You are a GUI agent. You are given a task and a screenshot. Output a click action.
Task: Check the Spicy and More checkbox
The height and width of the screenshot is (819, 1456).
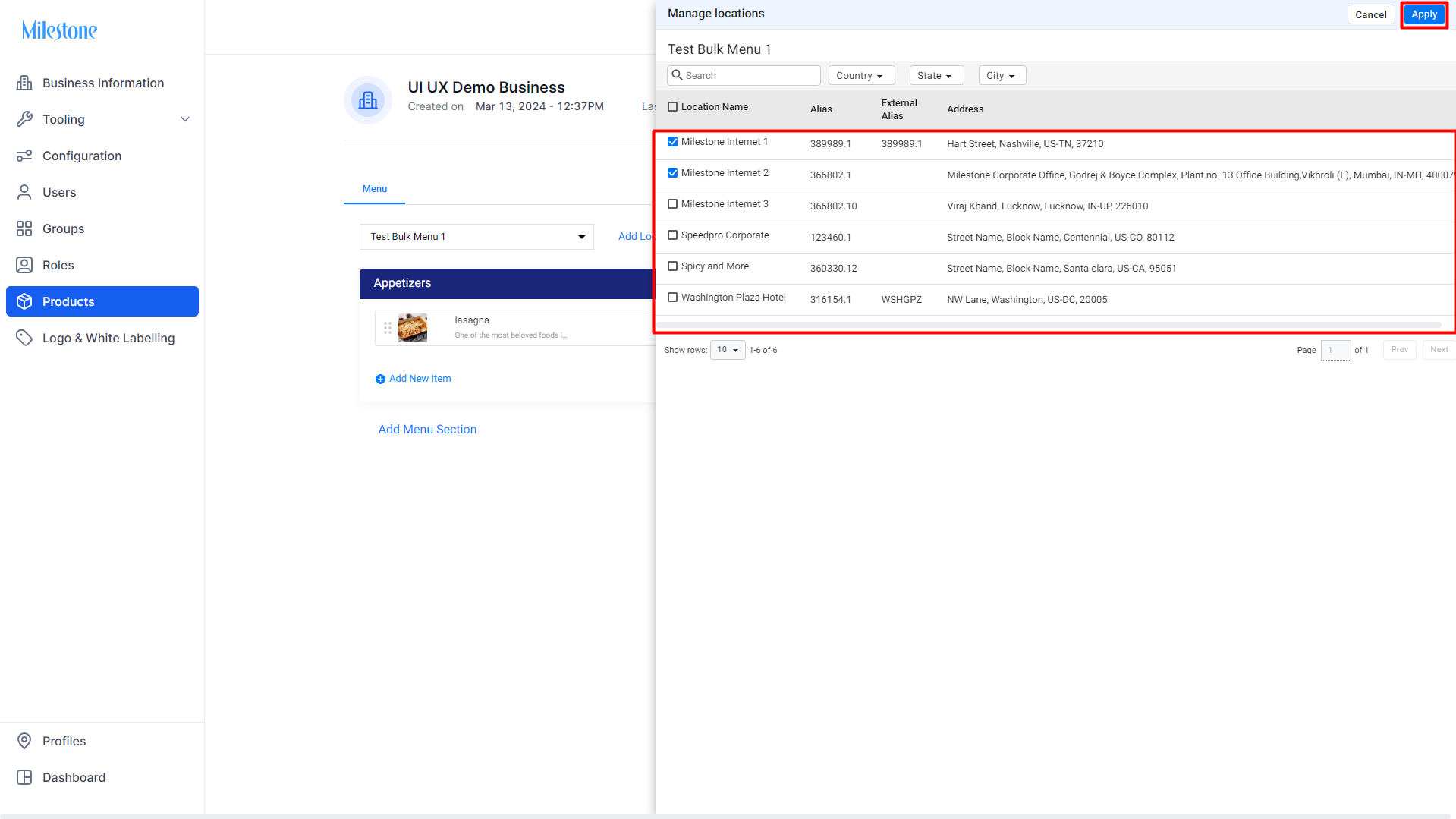pos(672,266)
